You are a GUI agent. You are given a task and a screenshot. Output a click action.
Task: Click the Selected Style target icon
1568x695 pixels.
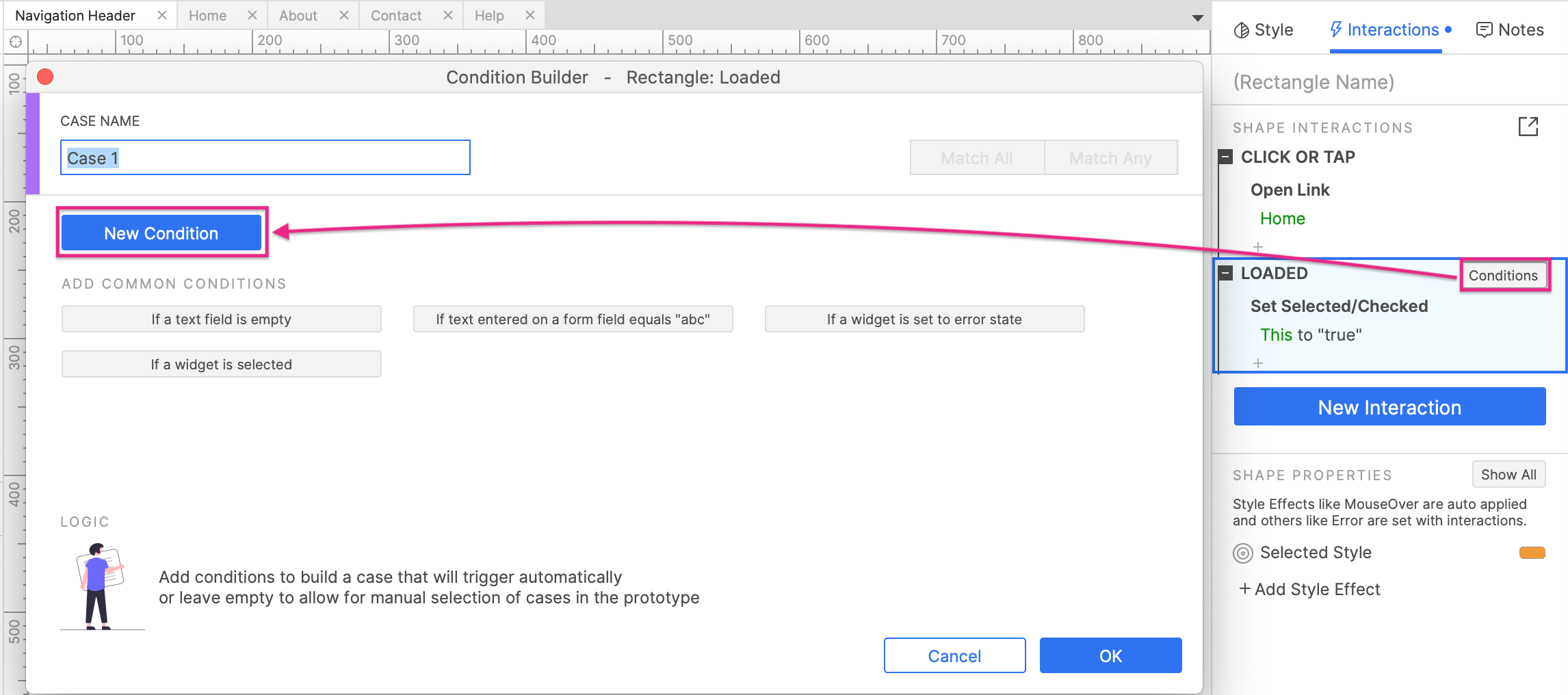1242,553
